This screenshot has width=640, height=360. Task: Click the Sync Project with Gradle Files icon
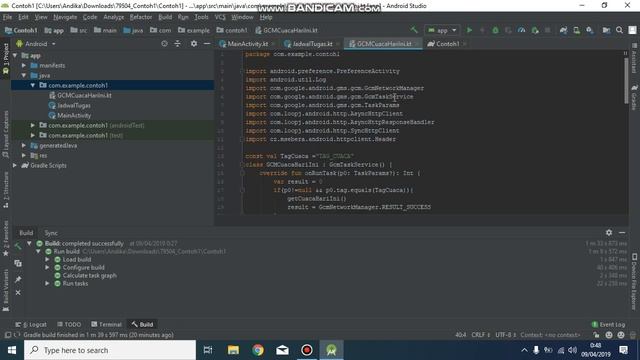pyautogui.click(x=563, y=30)
